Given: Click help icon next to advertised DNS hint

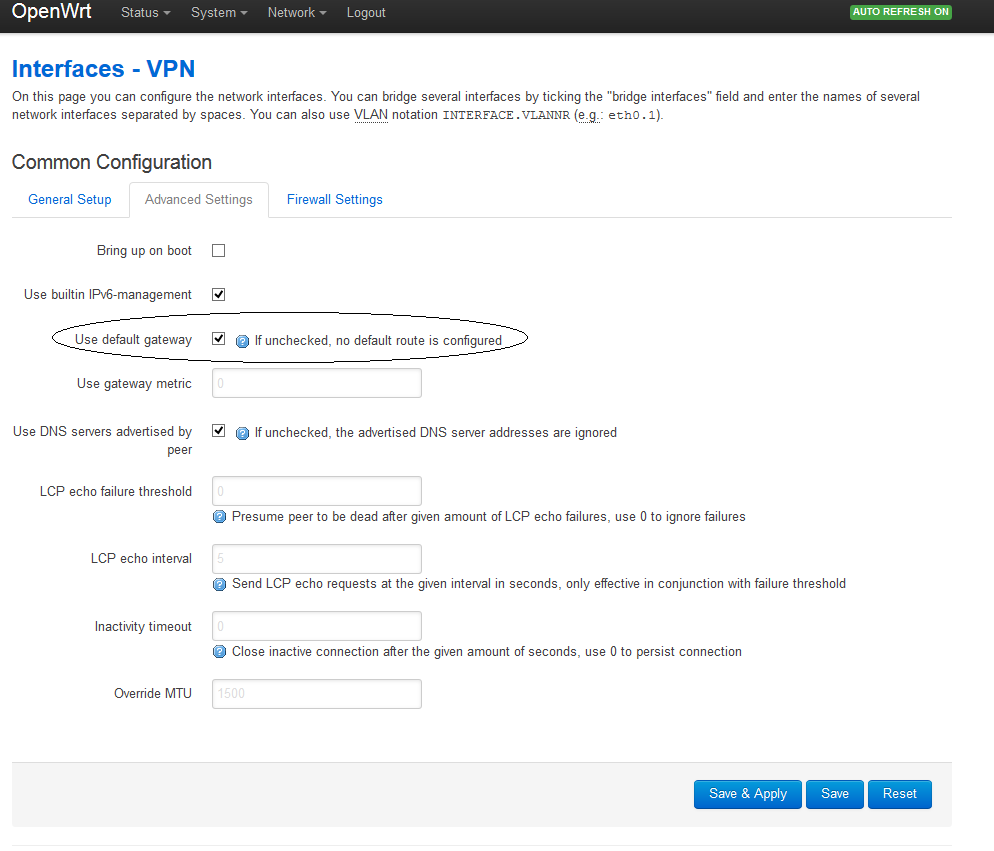Looking at the screenshot, I should point(242,433).
